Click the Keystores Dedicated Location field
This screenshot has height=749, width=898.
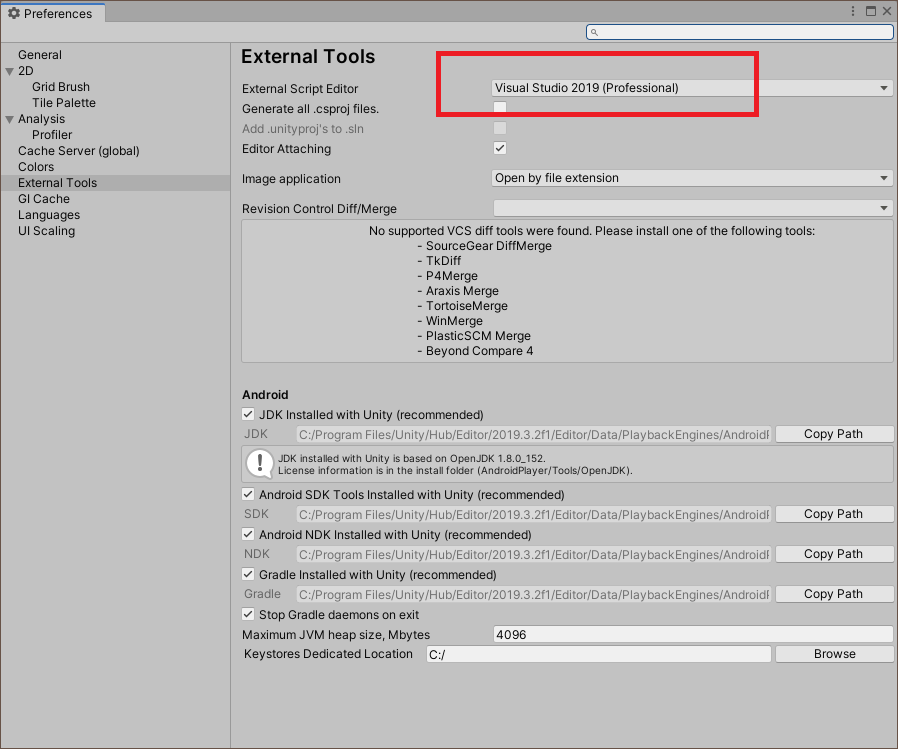pos(598,654)
